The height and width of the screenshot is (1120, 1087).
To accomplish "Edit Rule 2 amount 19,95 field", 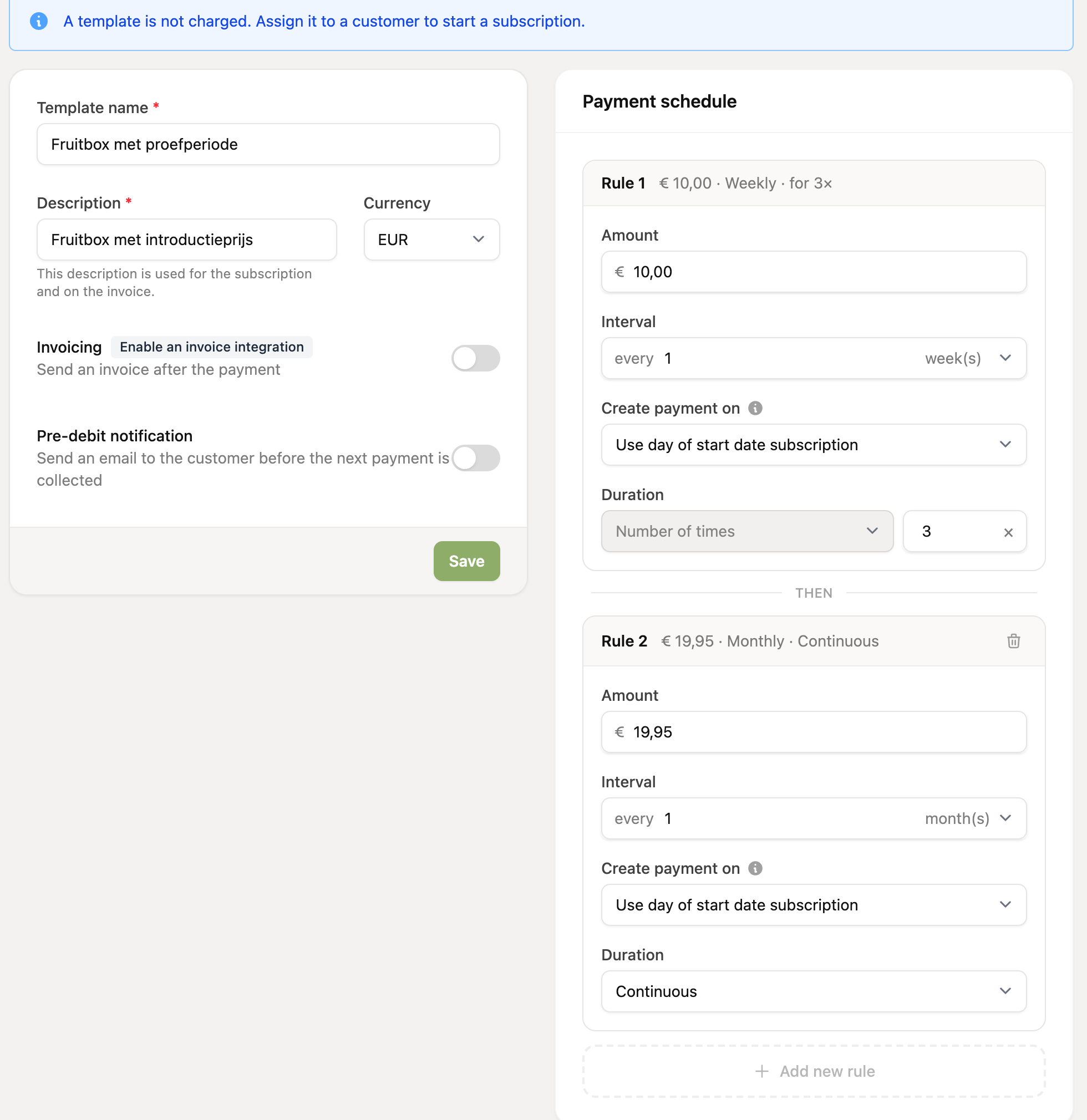I will [813, 732].
